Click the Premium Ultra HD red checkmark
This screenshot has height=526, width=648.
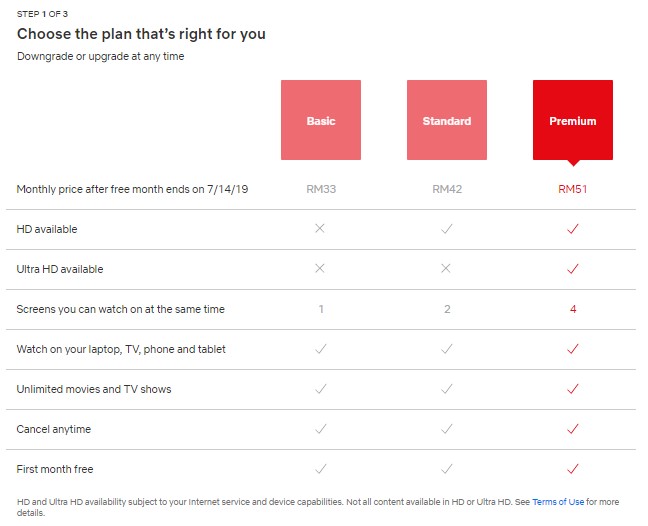click(x=573, y=269)
